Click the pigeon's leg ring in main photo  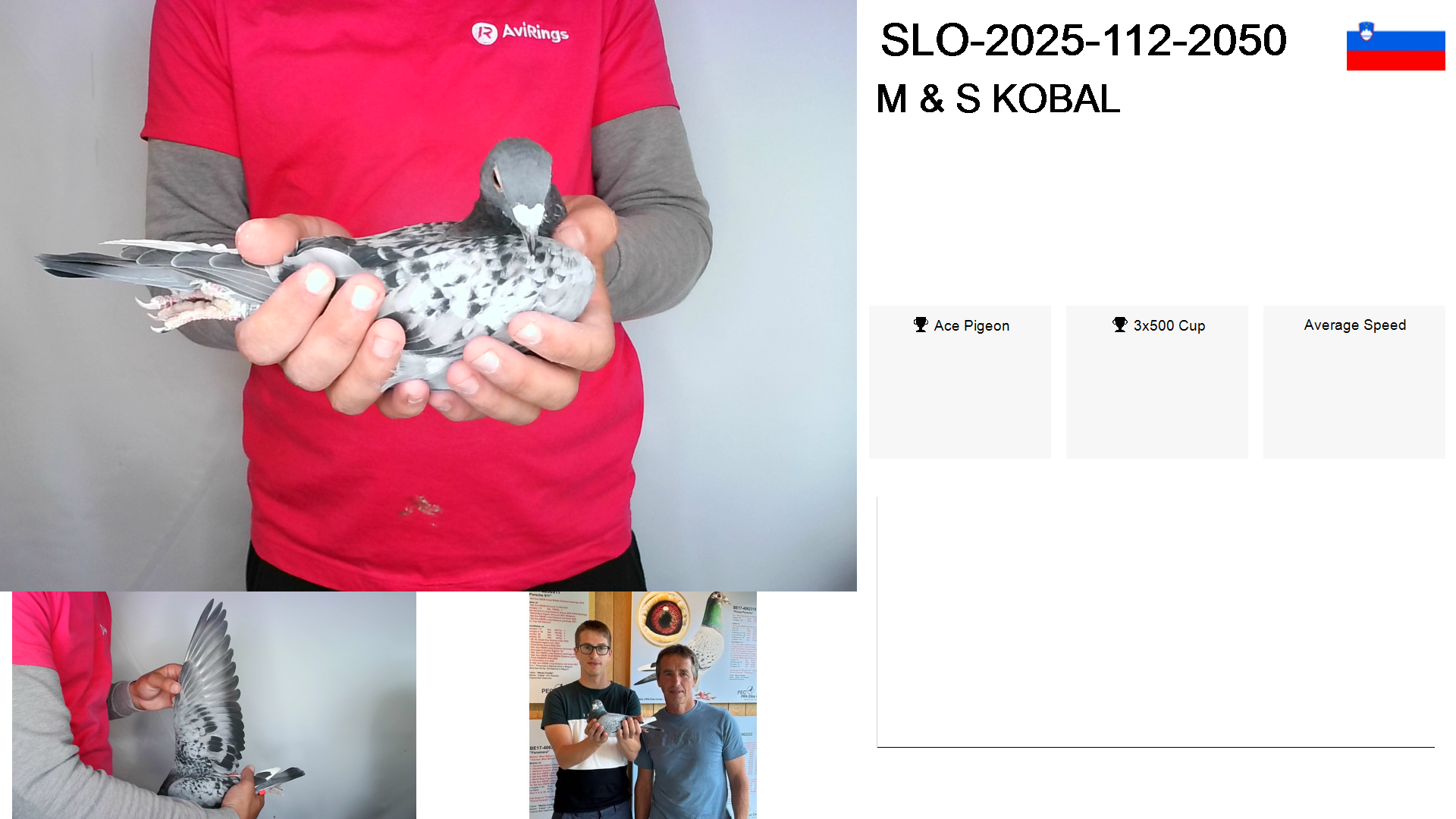coord(245,308)
